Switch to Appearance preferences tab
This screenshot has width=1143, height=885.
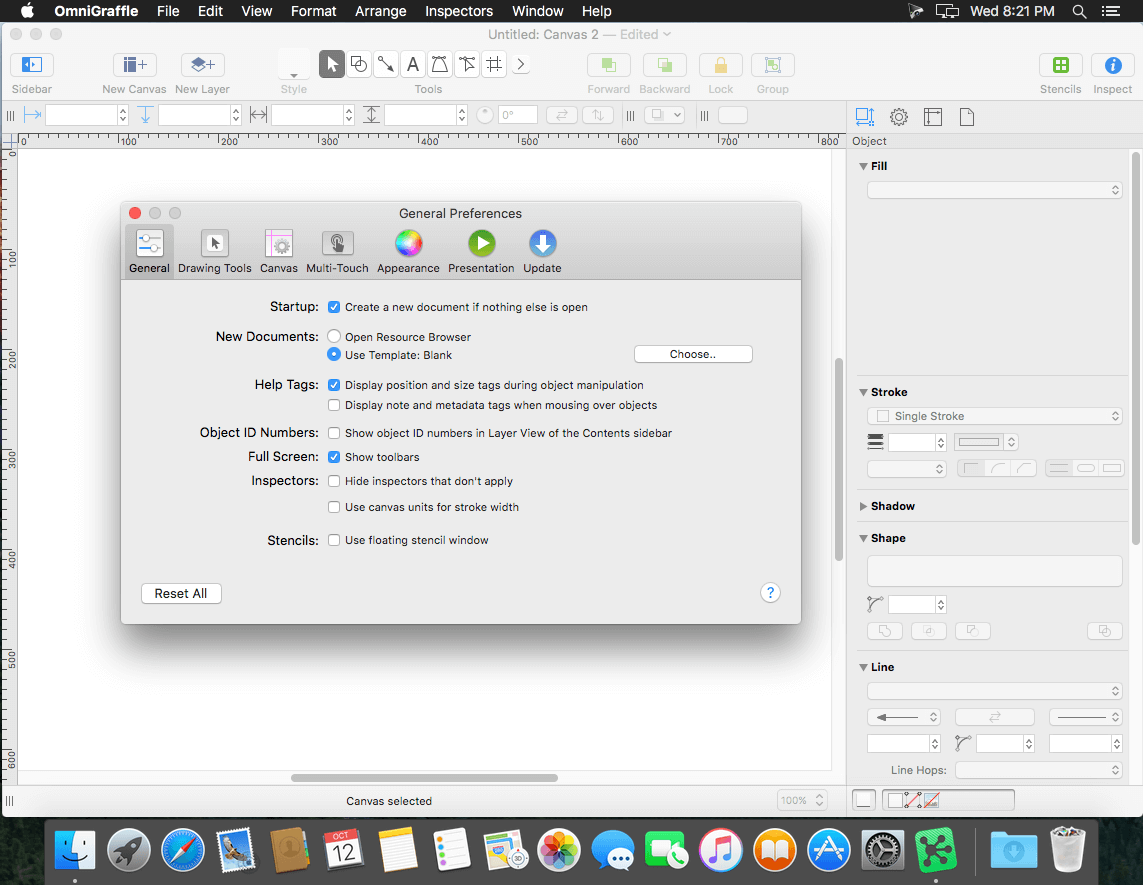pos(408,252)
